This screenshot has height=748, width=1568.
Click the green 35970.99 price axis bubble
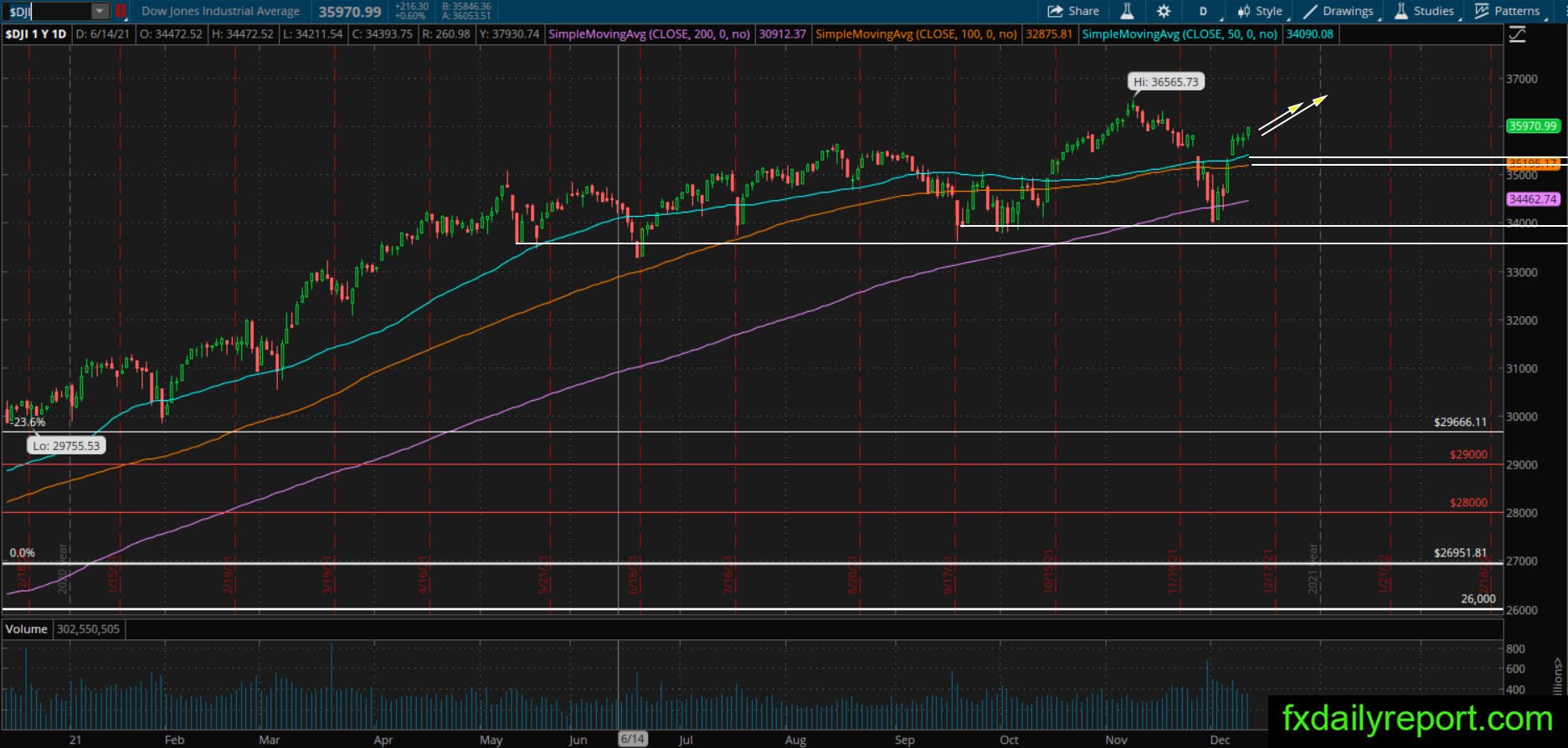pyautogui.click(x=1533, y=126)
